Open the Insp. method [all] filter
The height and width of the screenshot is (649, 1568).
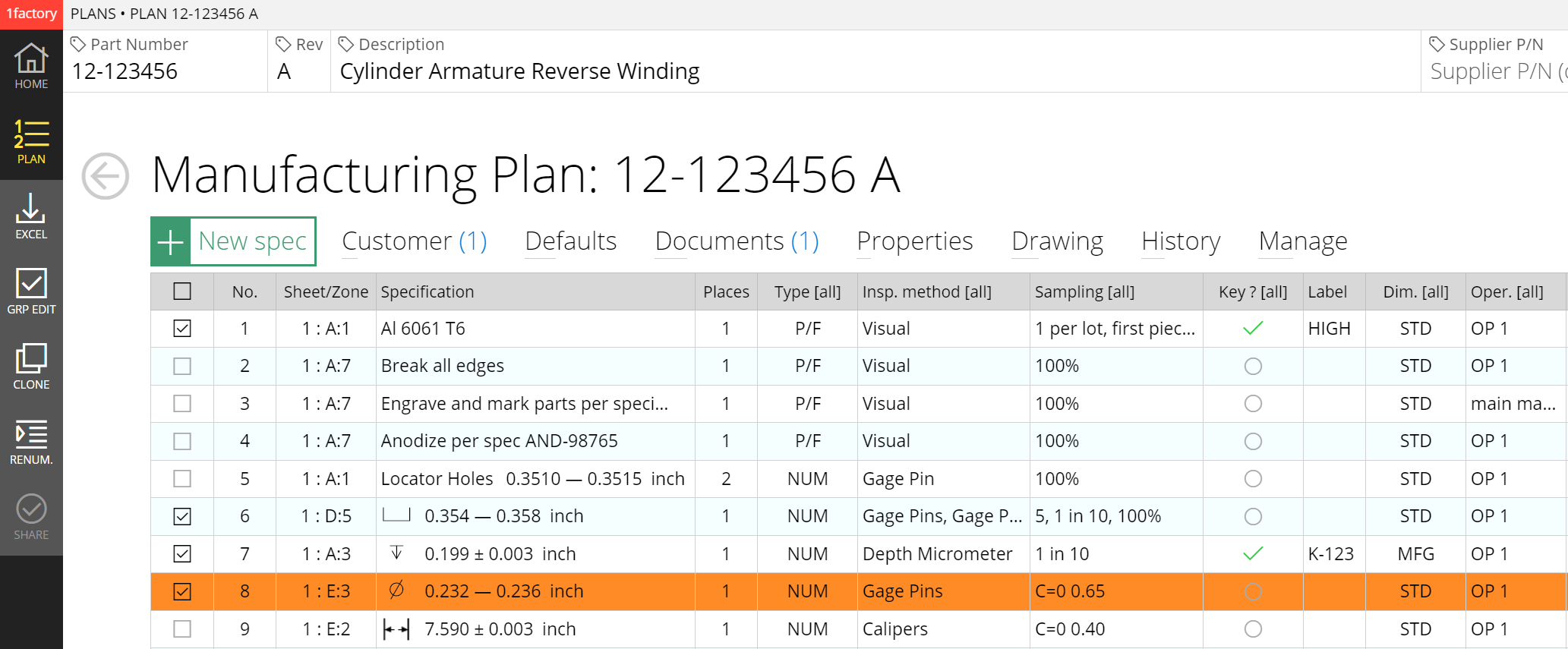click(x=926, y=292)
